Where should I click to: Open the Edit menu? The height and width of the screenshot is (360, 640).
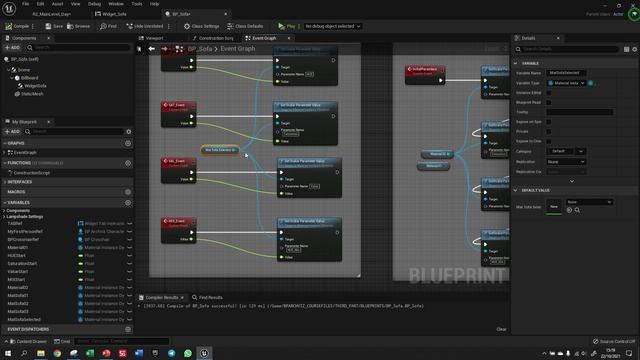coord(40,4)
